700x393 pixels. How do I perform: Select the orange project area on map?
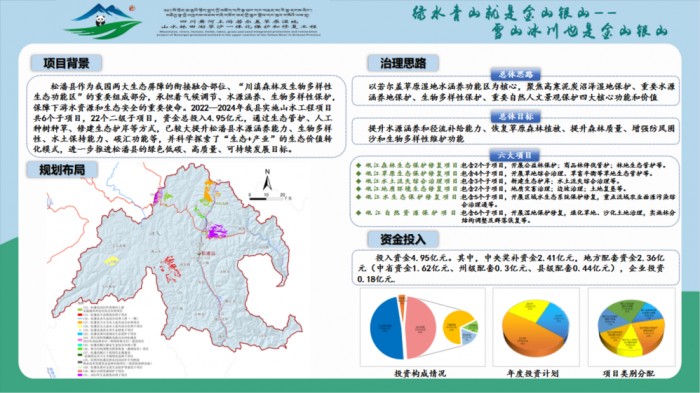click(208, 191)
